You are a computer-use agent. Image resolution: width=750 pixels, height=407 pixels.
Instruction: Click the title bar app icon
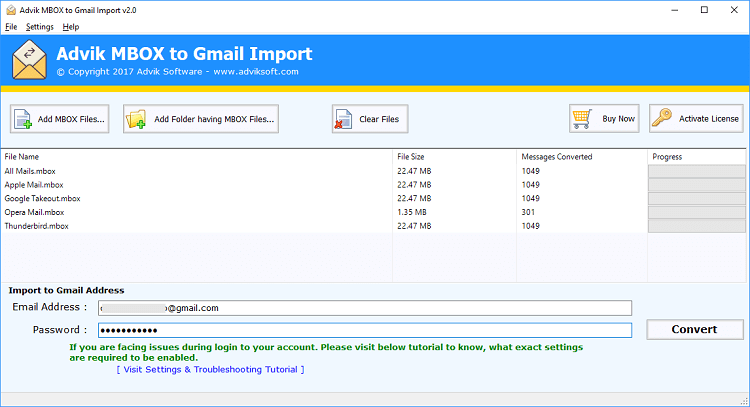pyautogui.click(x=11, y=10)
